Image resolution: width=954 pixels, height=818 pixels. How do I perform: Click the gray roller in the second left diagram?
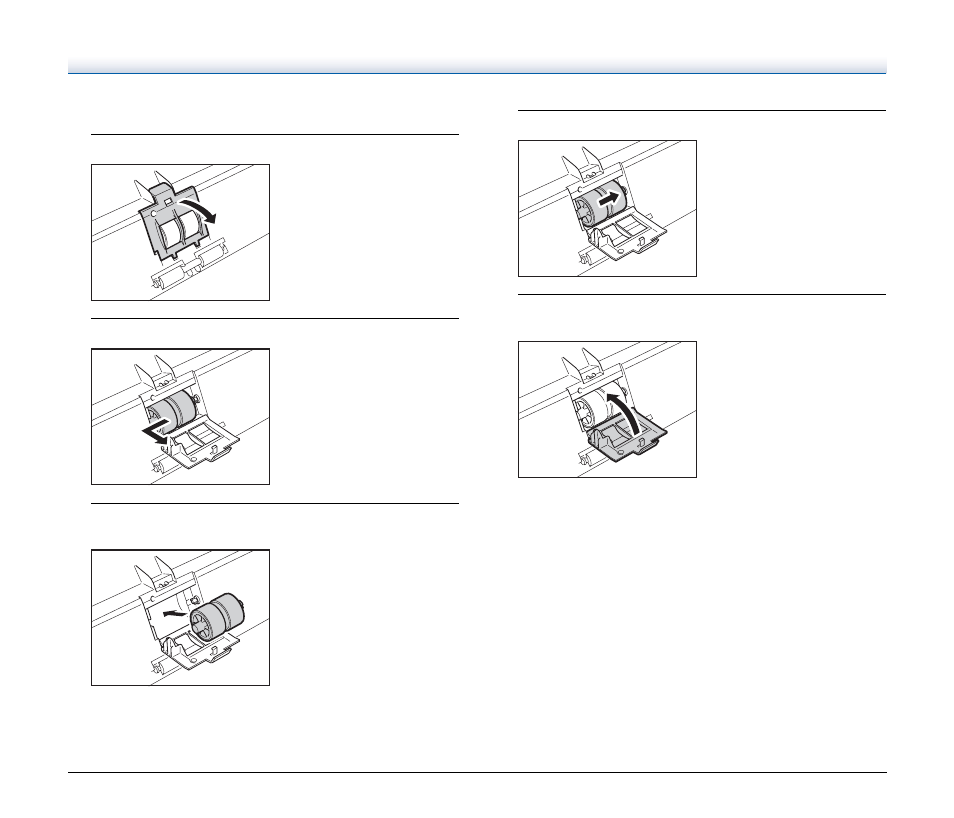172,409
